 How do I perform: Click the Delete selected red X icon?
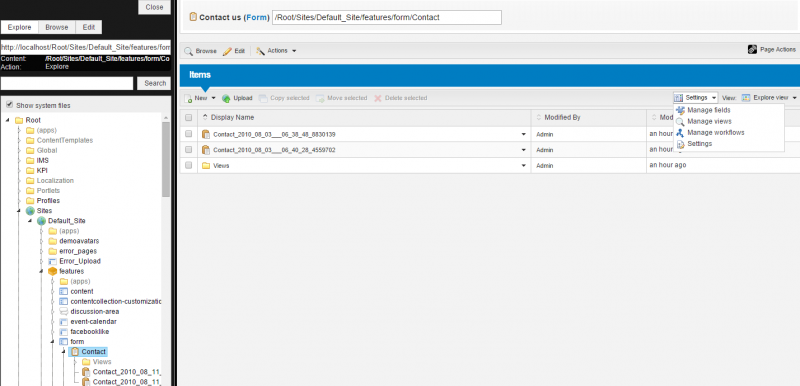(x=378, y=98)
